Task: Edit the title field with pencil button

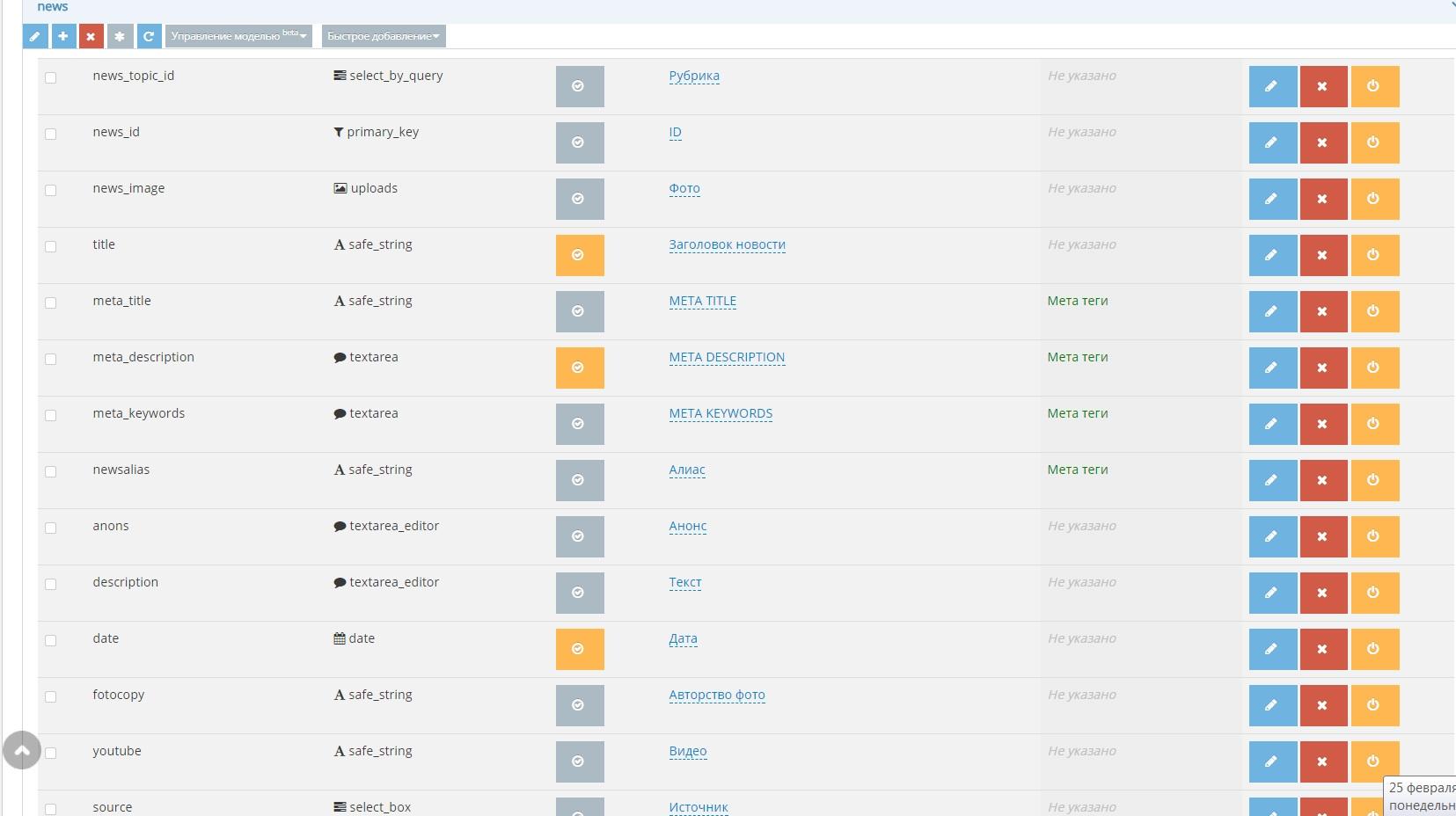Action: pos(1273,255)
